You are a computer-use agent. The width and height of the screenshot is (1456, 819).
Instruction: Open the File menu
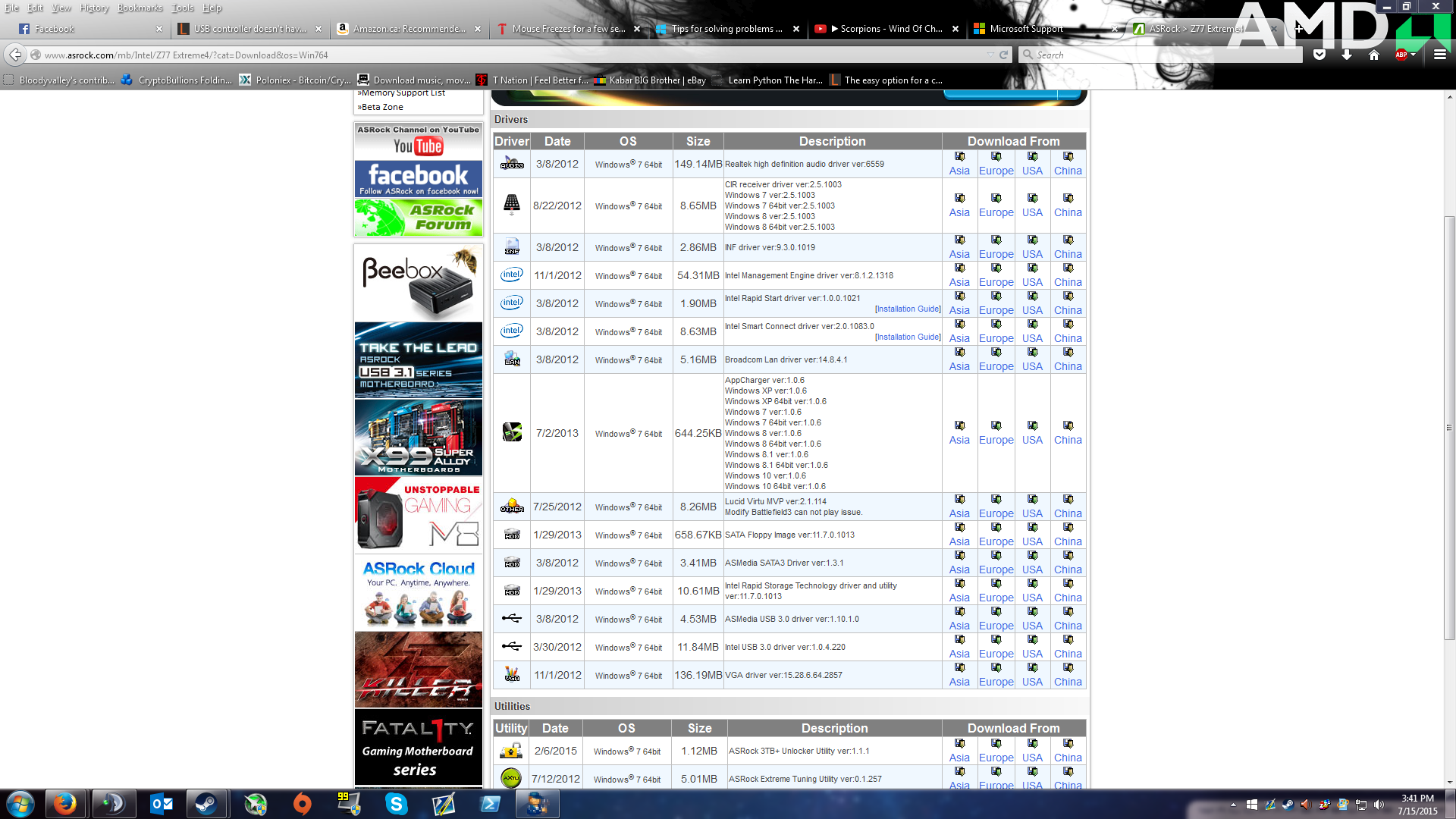coord(11,8)
